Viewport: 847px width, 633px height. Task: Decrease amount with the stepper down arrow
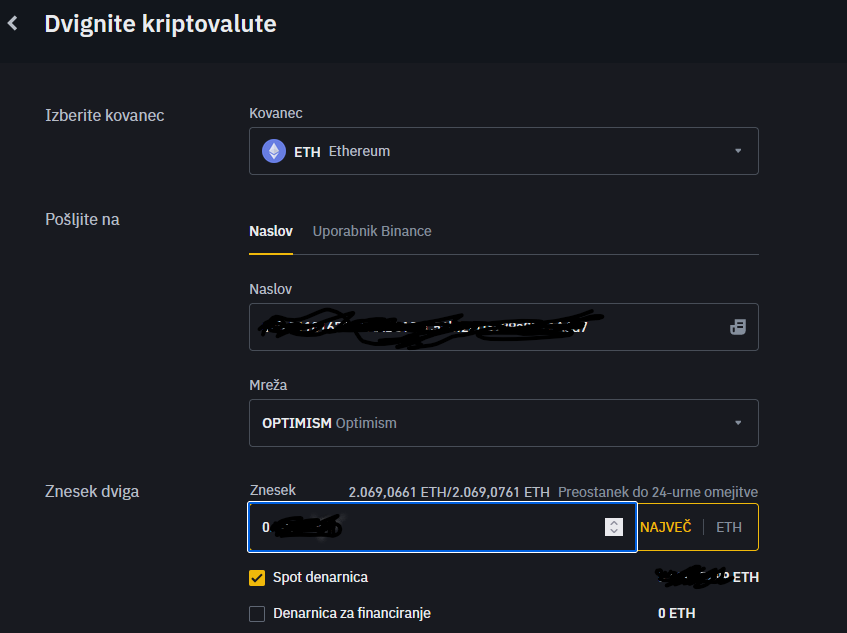click(614, 531)
